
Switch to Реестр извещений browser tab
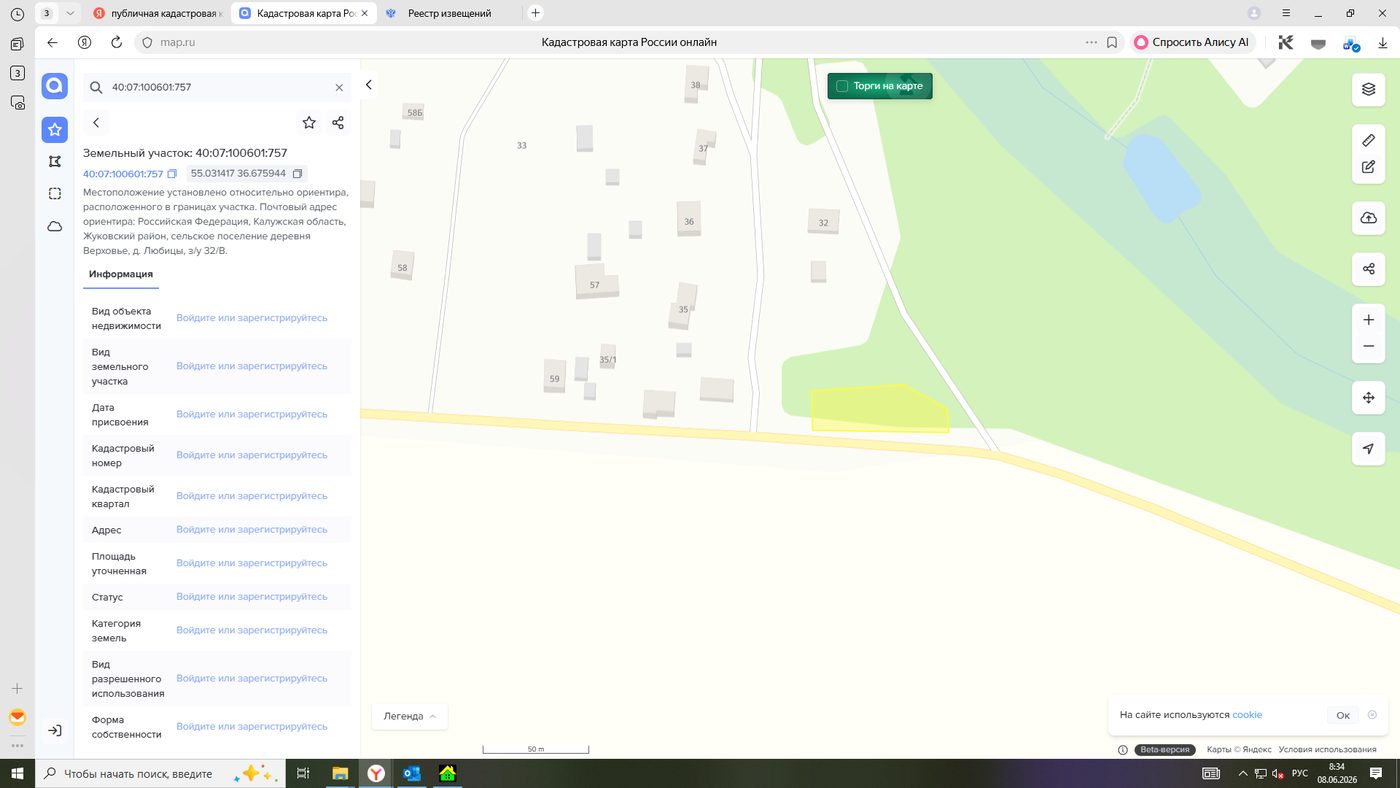click(449, 13)
